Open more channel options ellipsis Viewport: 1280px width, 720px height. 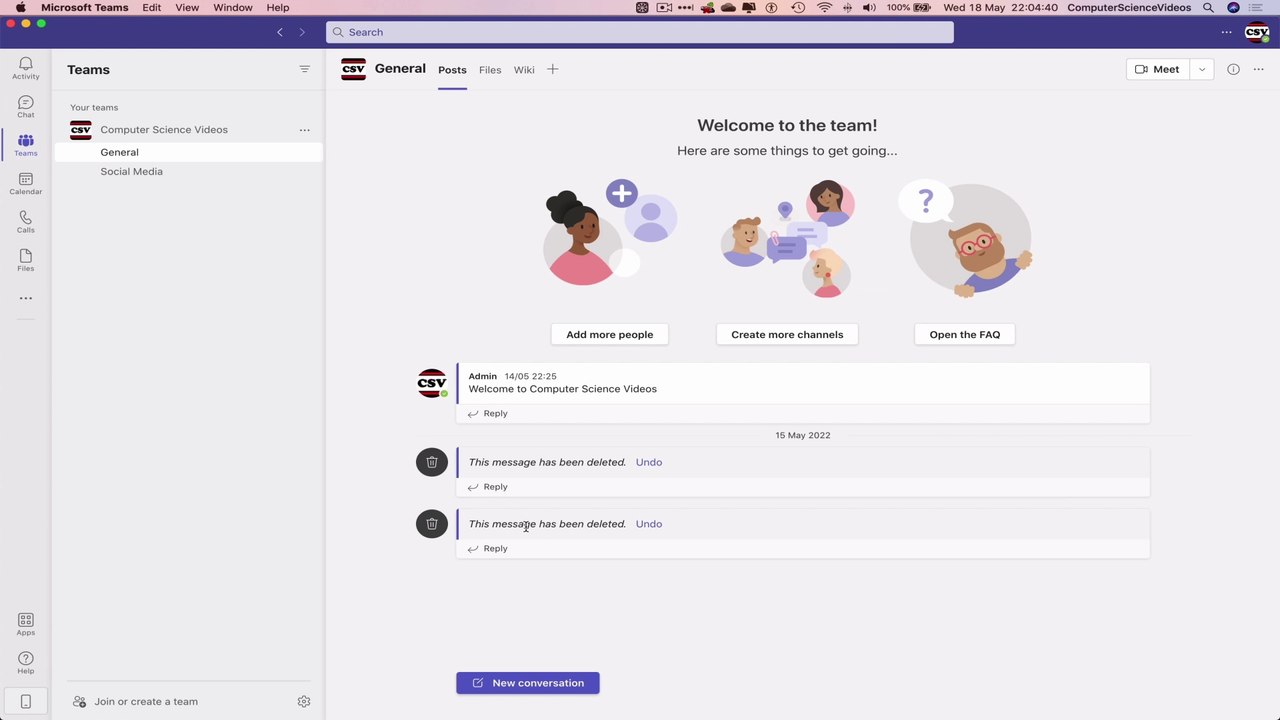[1257, 69]
